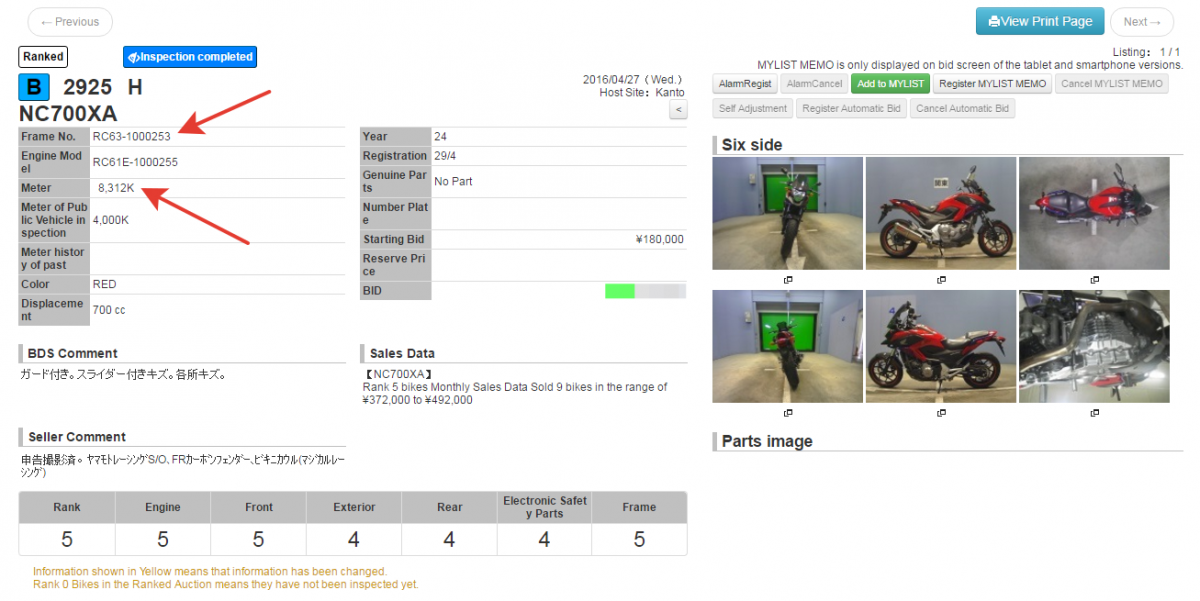1200x601 pixels.
Task: Click the Parts image heading
Action: pos(767,441)
